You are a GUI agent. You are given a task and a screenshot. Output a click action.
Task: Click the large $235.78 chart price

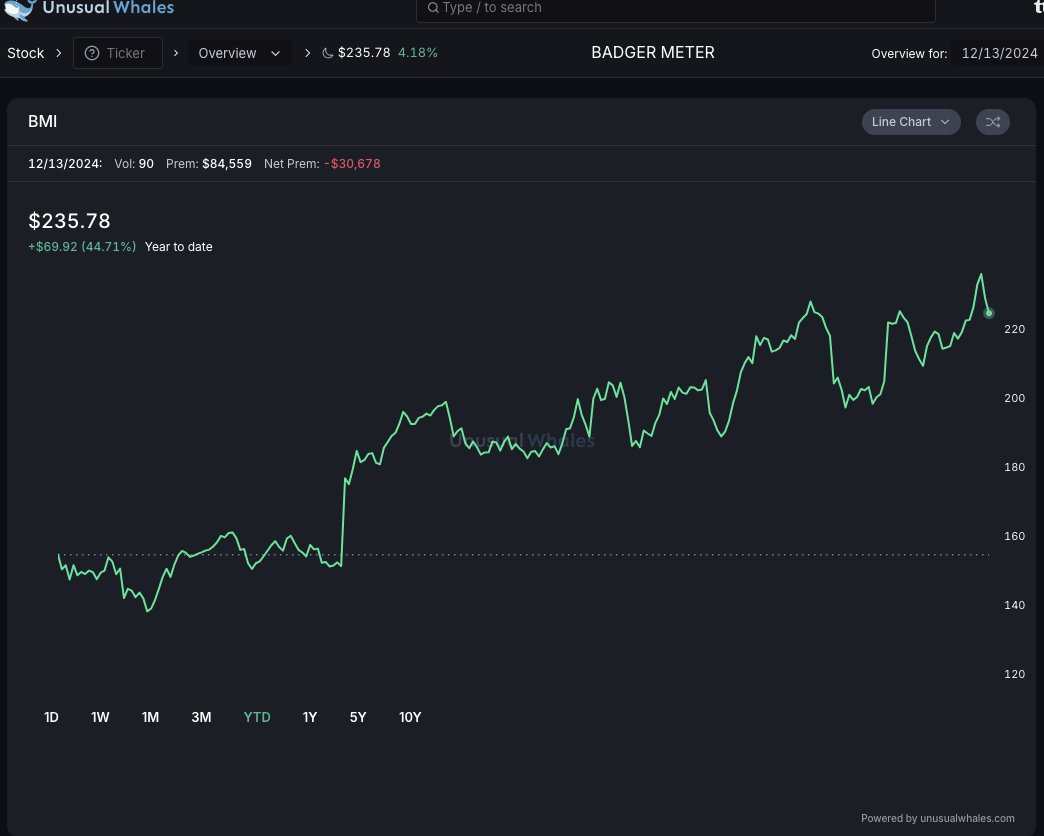pos(69,220)
